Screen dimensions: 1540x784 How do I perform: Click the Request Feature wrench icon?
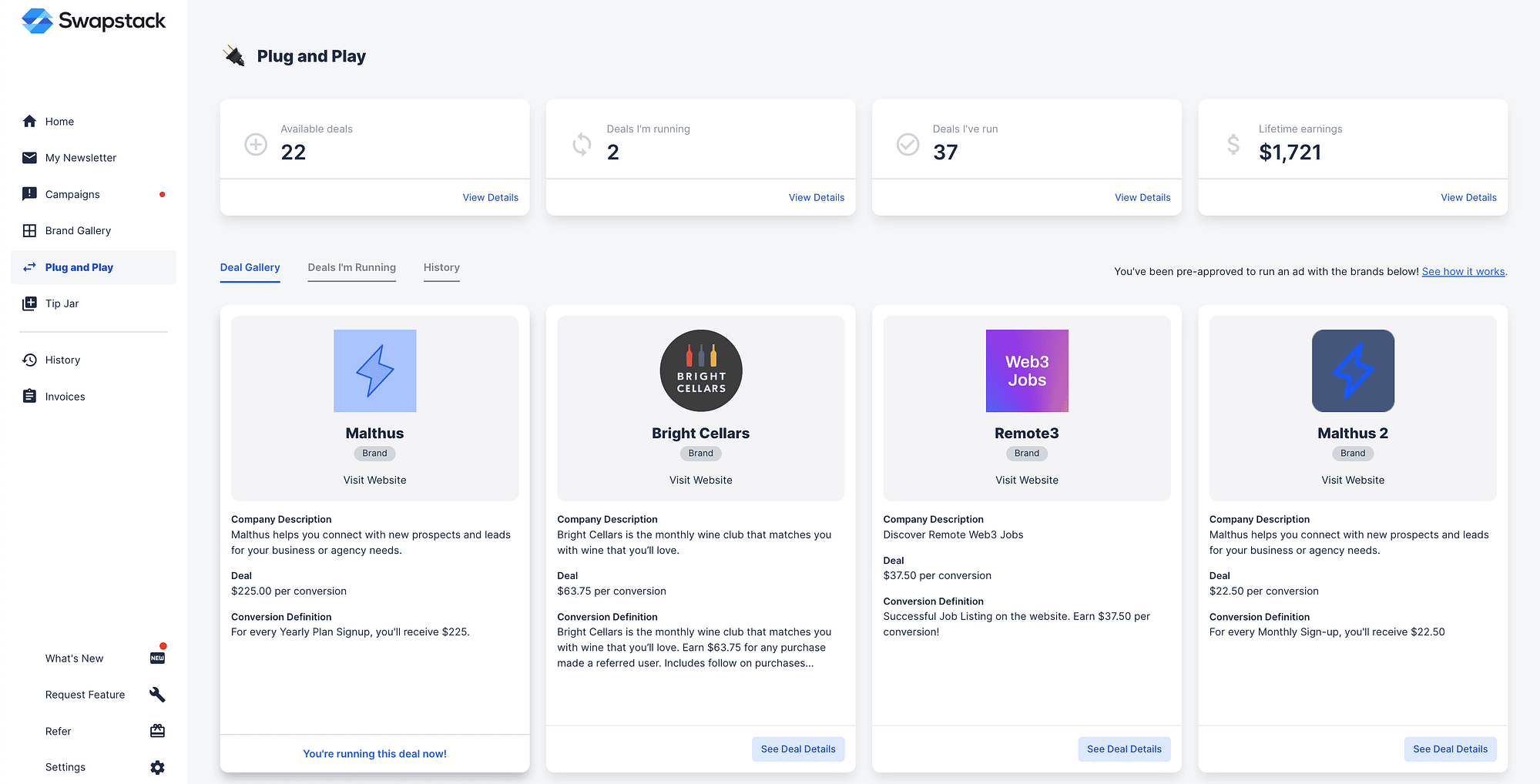[x=157, y=695]
